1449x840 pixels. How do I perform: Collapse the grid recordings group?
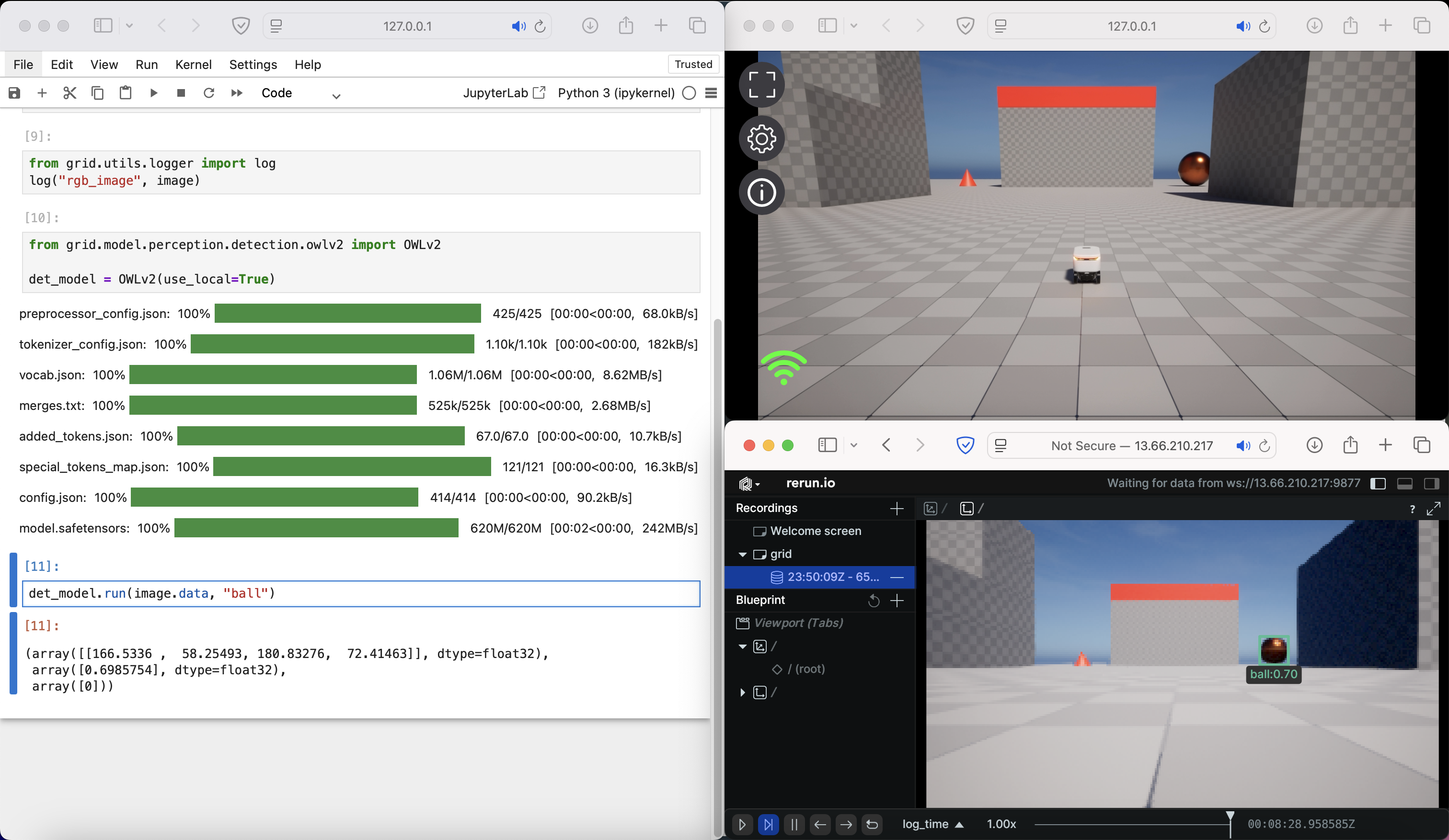(742, 555)
